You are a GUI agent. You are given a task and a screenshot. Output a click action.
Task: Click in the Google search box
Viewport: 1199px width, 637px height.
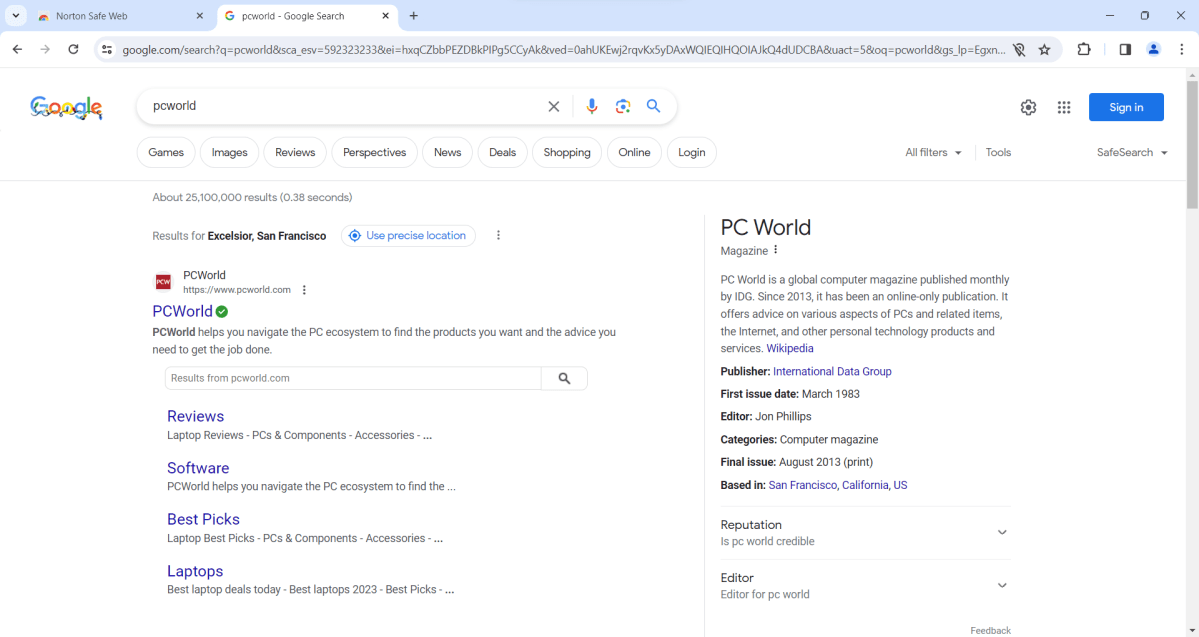tap(344, 106)
